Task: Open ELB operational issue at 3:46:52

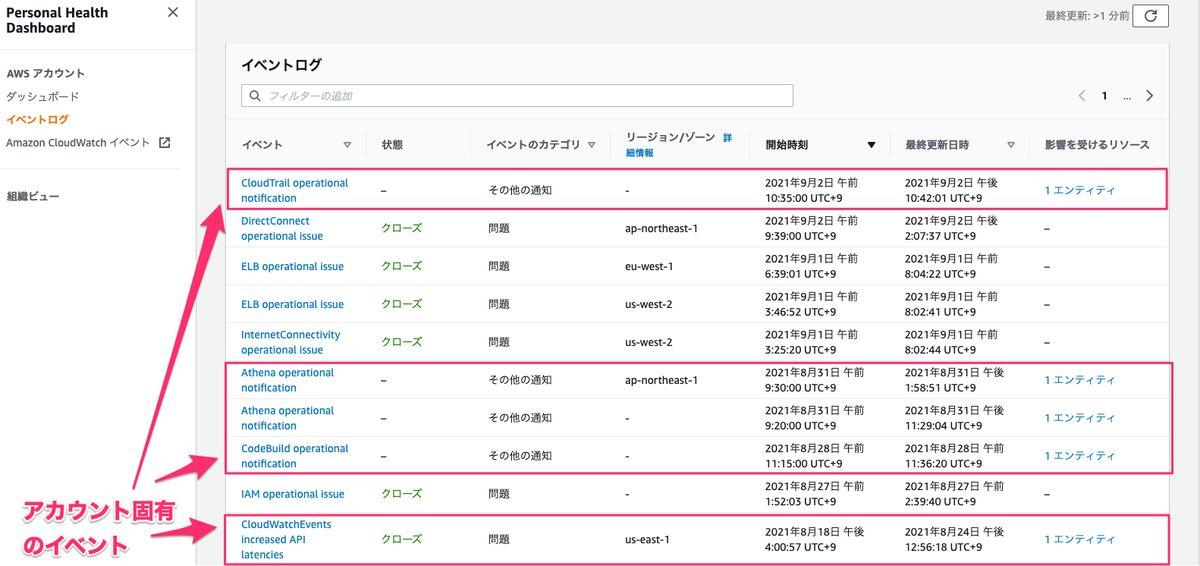Action: [x=292, y=304]
